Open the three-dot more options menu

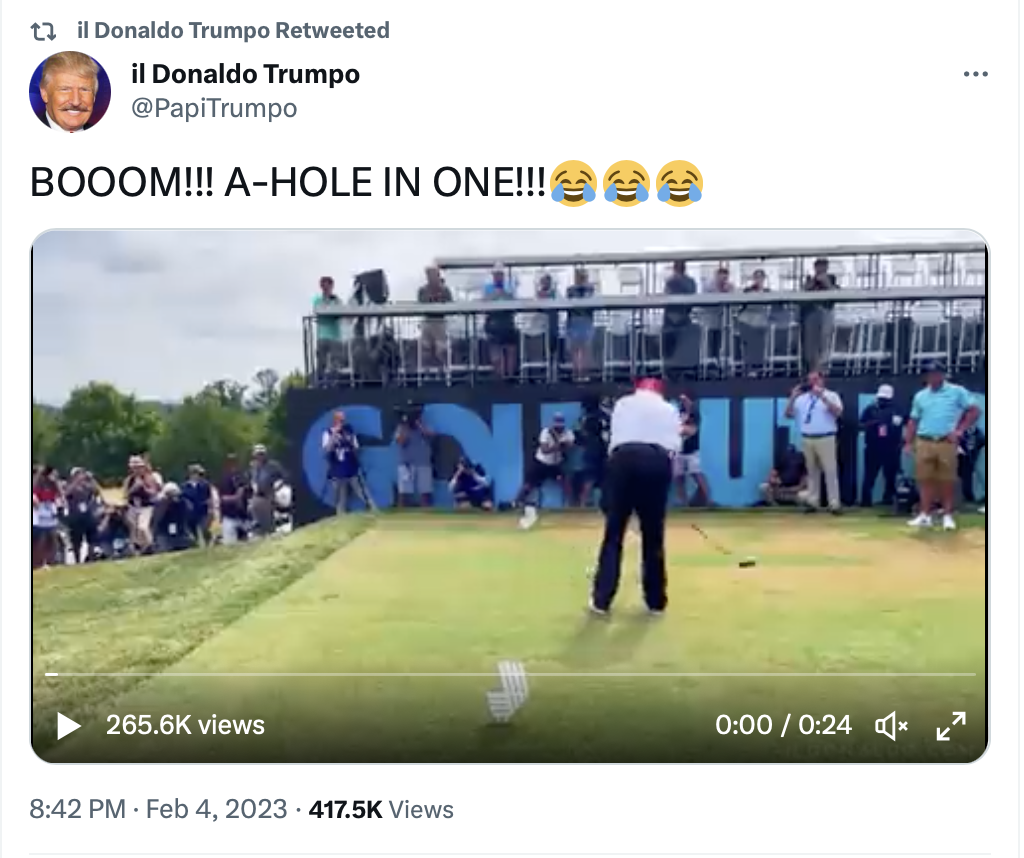[975, 75]
